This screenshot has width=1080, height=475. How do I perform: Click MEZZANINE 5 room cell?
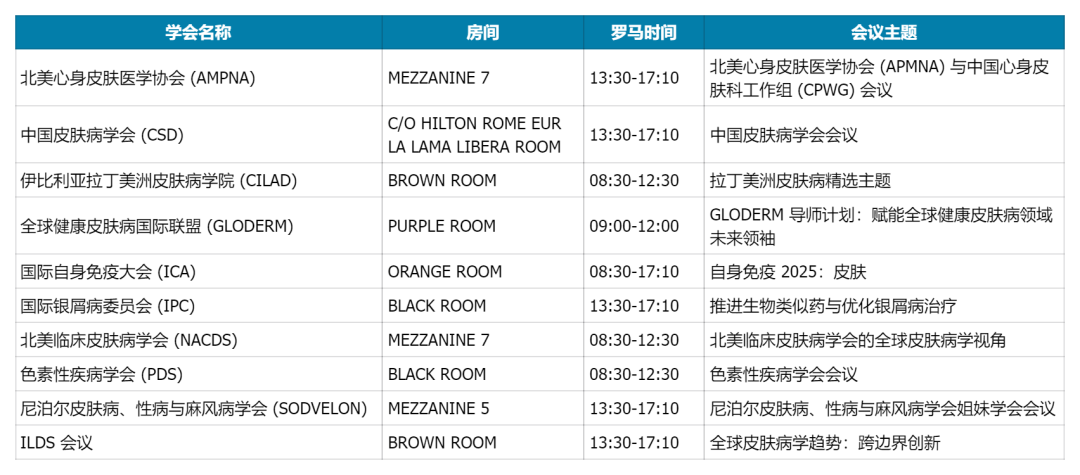coord(483,408)
